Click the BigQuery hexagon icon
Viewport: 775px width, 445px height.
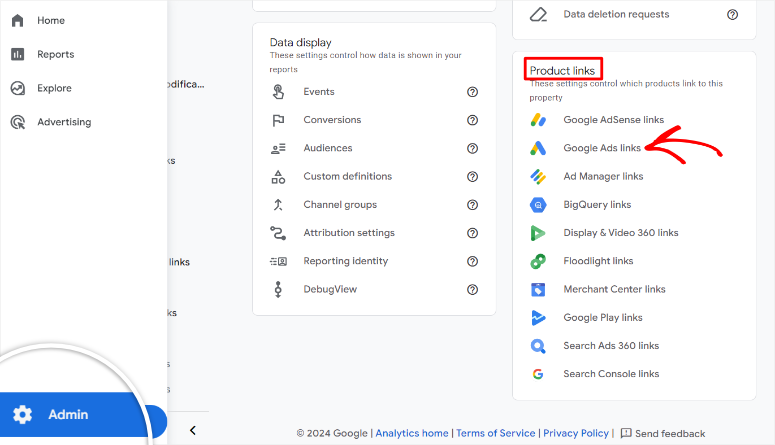538,205
